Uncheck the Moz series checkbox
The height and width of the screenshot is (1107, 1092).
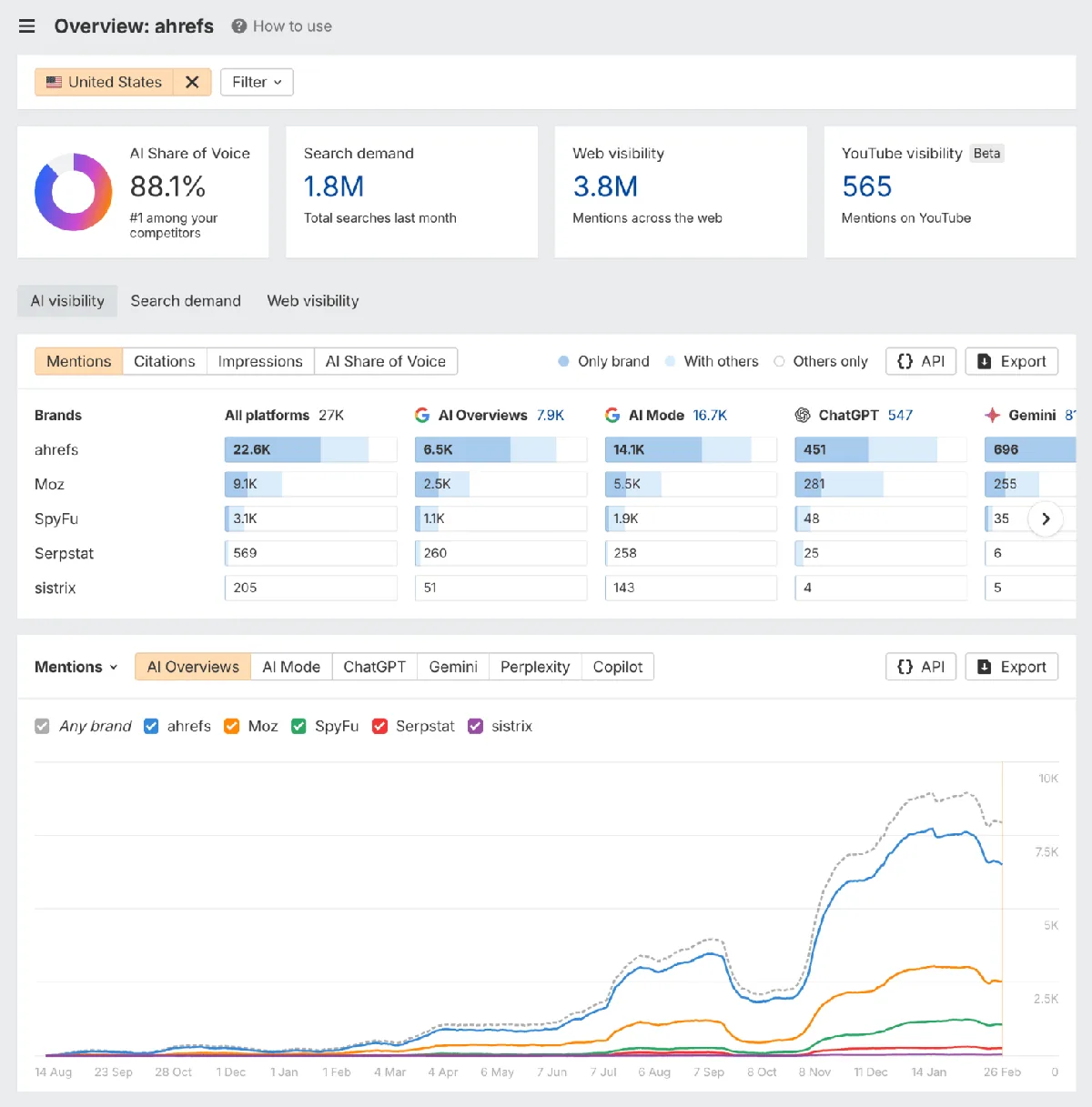(231, 726)
